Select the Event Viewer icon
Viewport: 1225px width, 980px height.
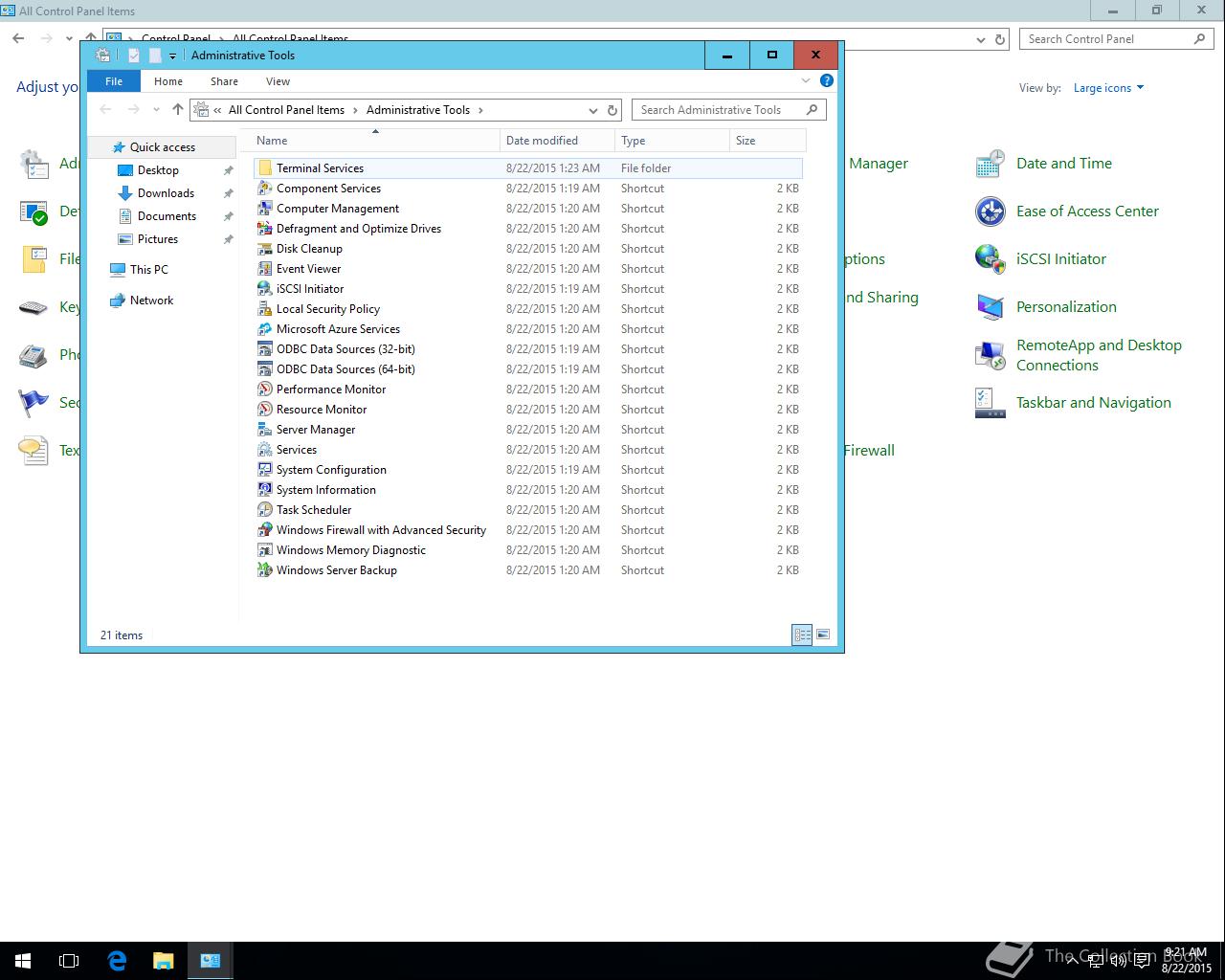(x=265, y=269)
